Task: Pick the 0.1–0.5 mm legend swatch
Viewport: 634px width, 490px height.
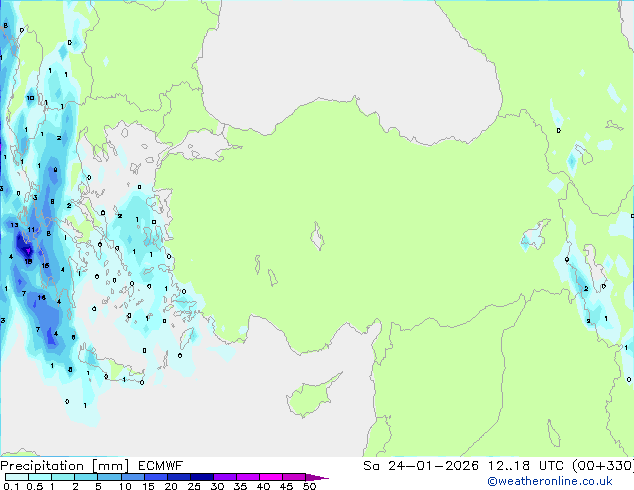Action: click(x=17, y=477)
